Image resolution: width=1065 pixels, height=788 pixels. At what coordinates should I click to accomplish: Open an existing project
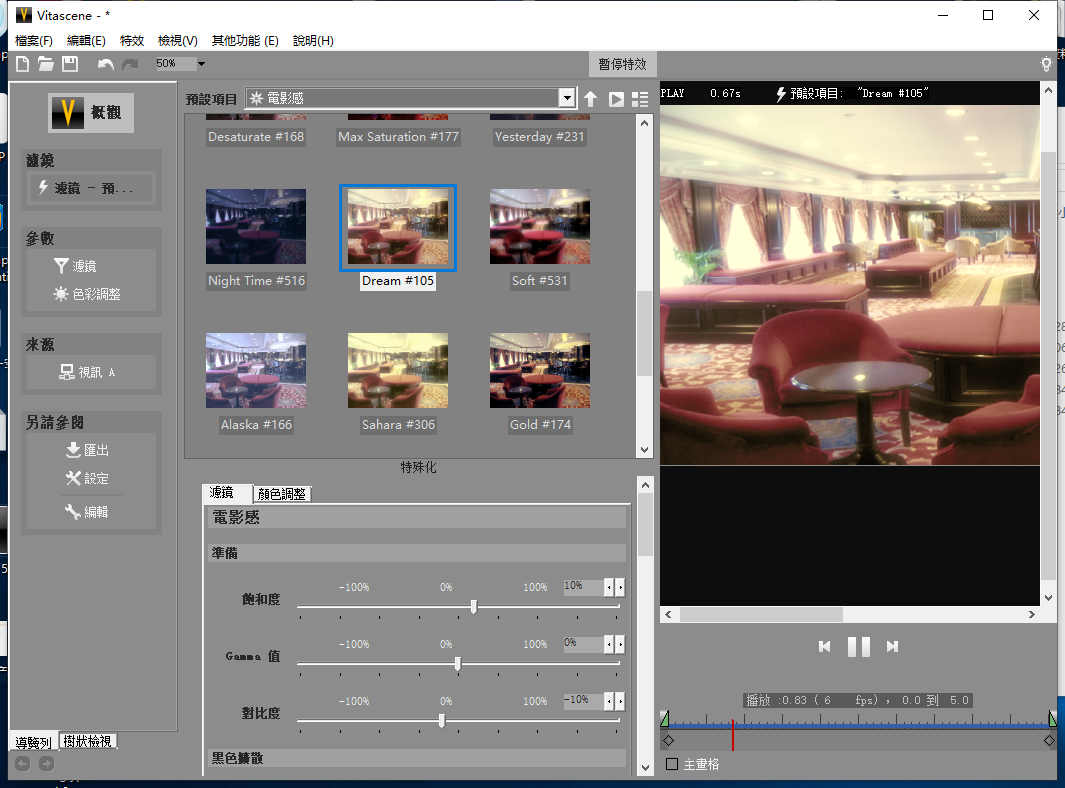pos(45,63)
